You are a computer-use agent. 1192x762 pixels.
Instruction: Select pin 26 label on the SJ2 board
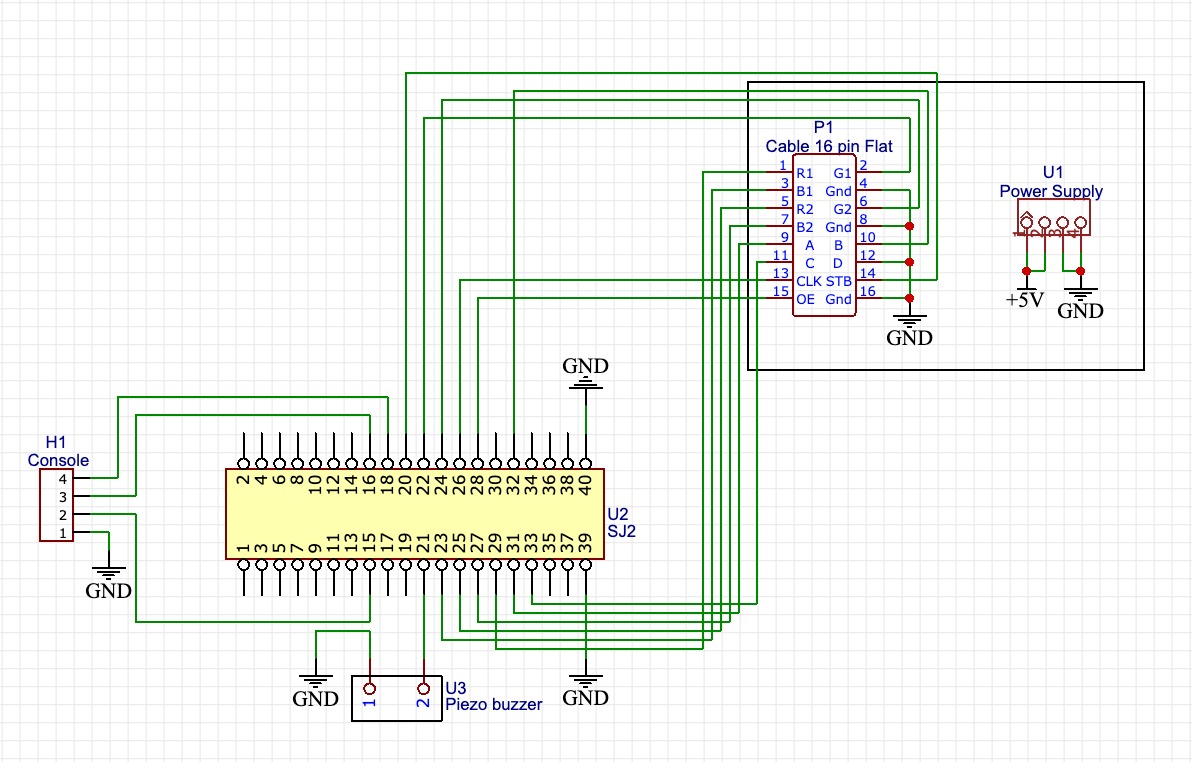coord(459,486)
